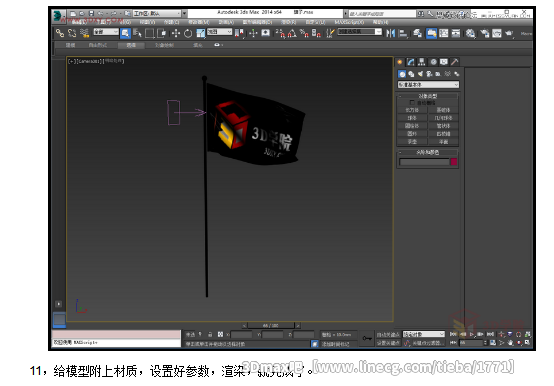Image resolution: width=554 pixels, height=386 pixels.
Task: Choose the Select and Rotate tool
Action: pos(188,34)
